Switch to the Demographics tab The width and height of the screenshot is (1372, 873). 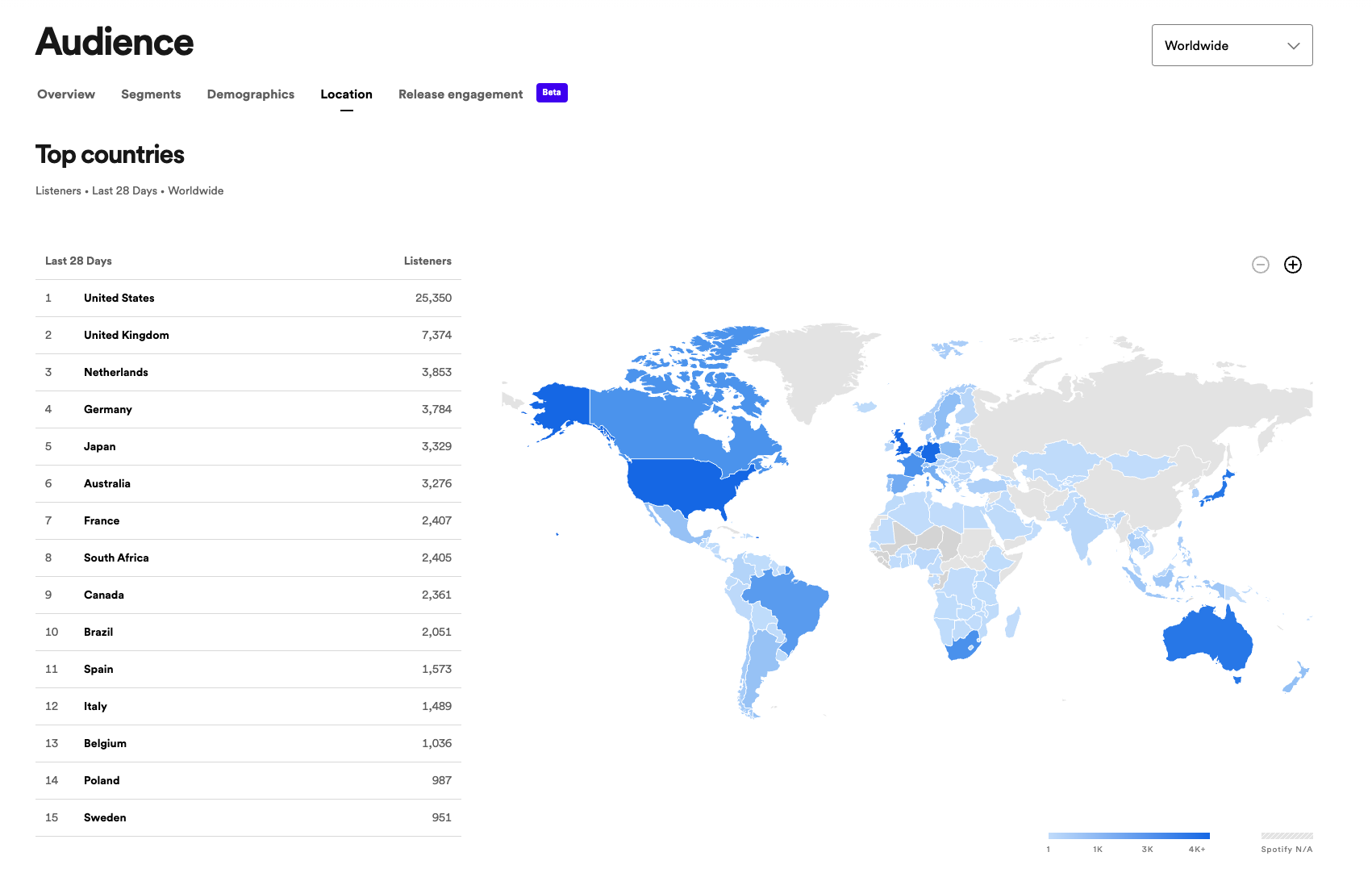tap(250, 94)
